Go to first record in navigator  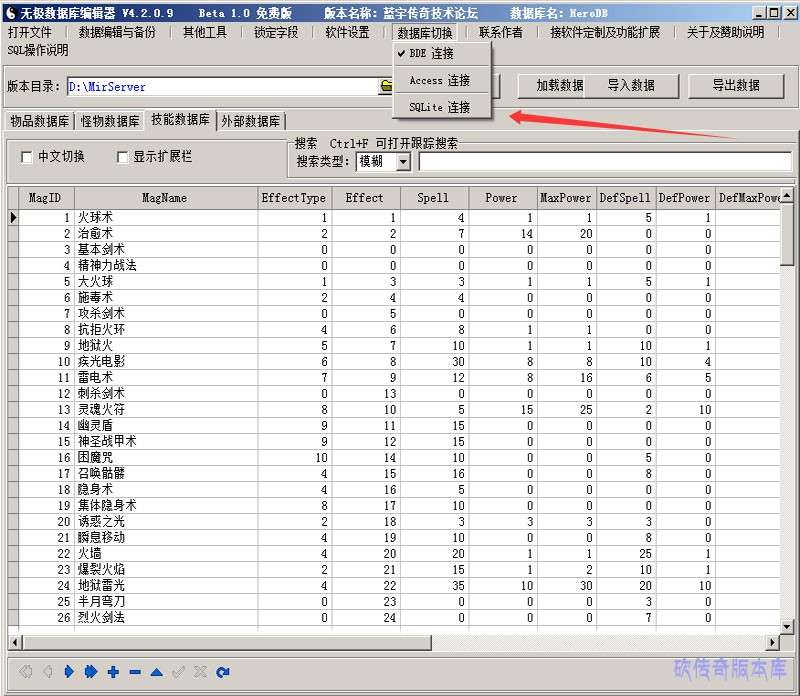[x=25, y=672]
